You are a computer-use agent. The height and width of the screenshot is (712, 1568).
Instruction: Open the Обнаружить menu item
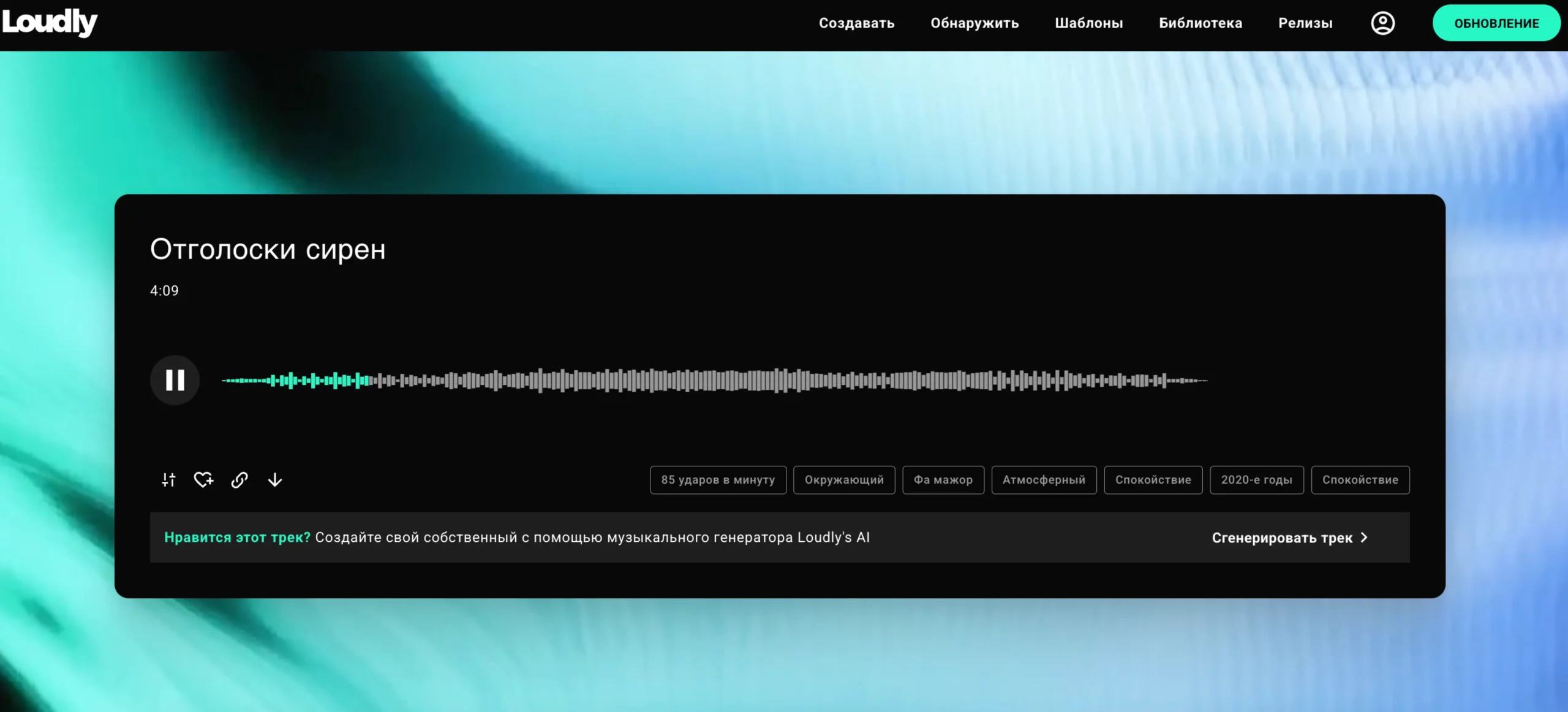[974, 23]
